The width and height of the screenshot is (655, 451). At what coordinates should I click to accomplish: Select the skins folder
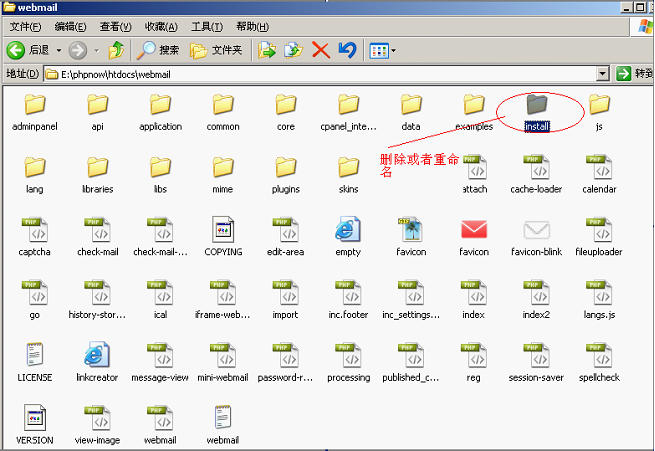(x=348, y=175)
